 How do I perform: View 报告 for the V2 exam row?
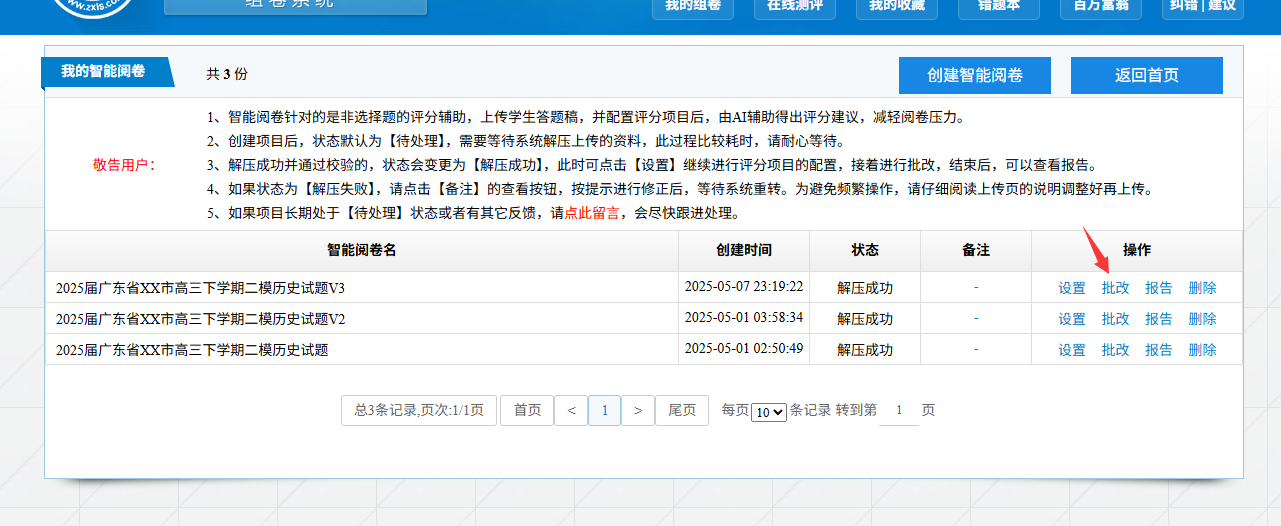point(1159,319)
